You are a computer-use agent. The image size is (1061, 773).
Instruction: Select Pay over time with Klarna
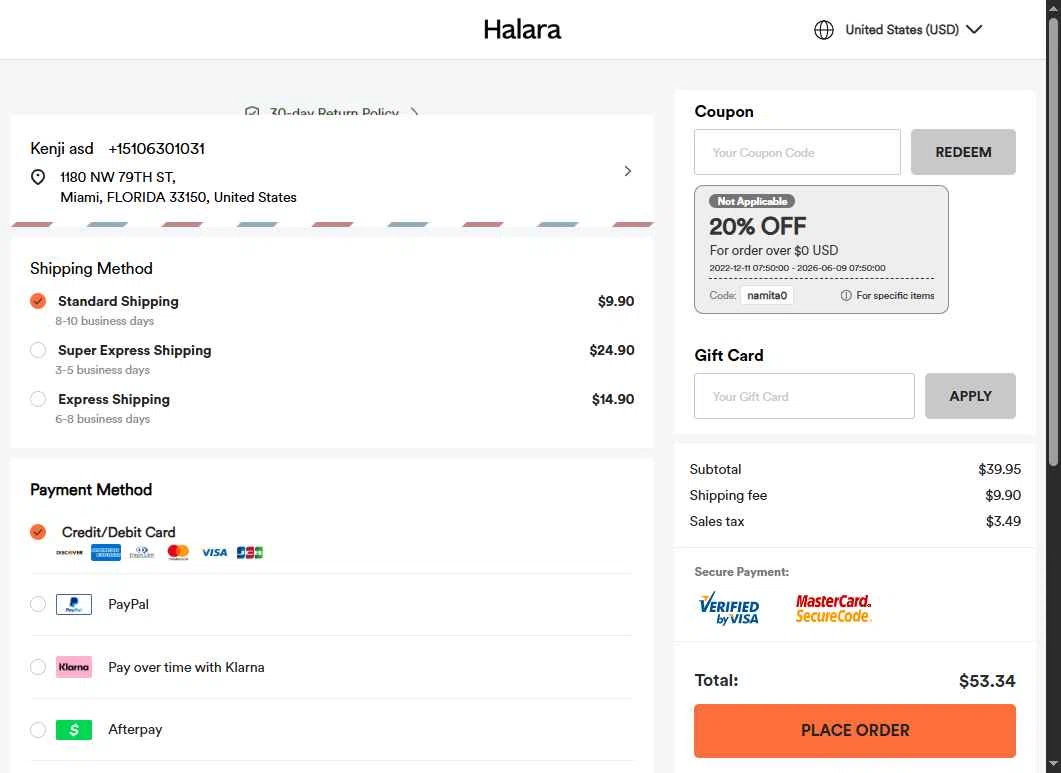coord(38,667)
